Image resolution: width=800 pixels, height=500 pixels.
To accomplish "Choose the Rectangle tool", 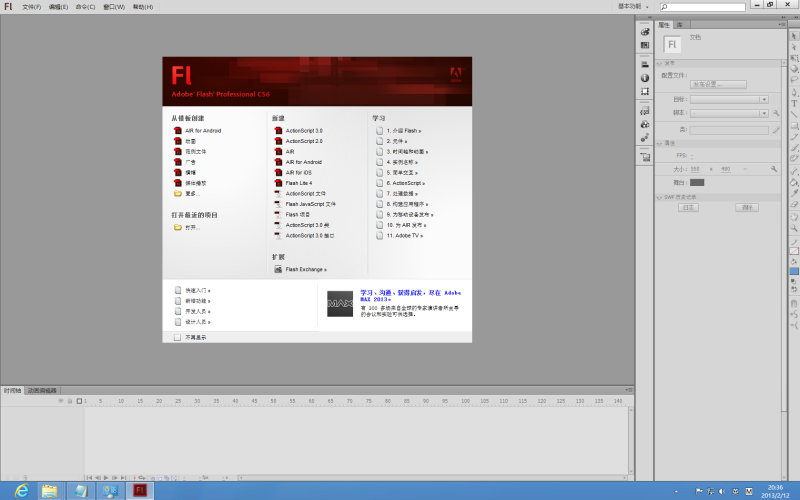I will (794, 126).
